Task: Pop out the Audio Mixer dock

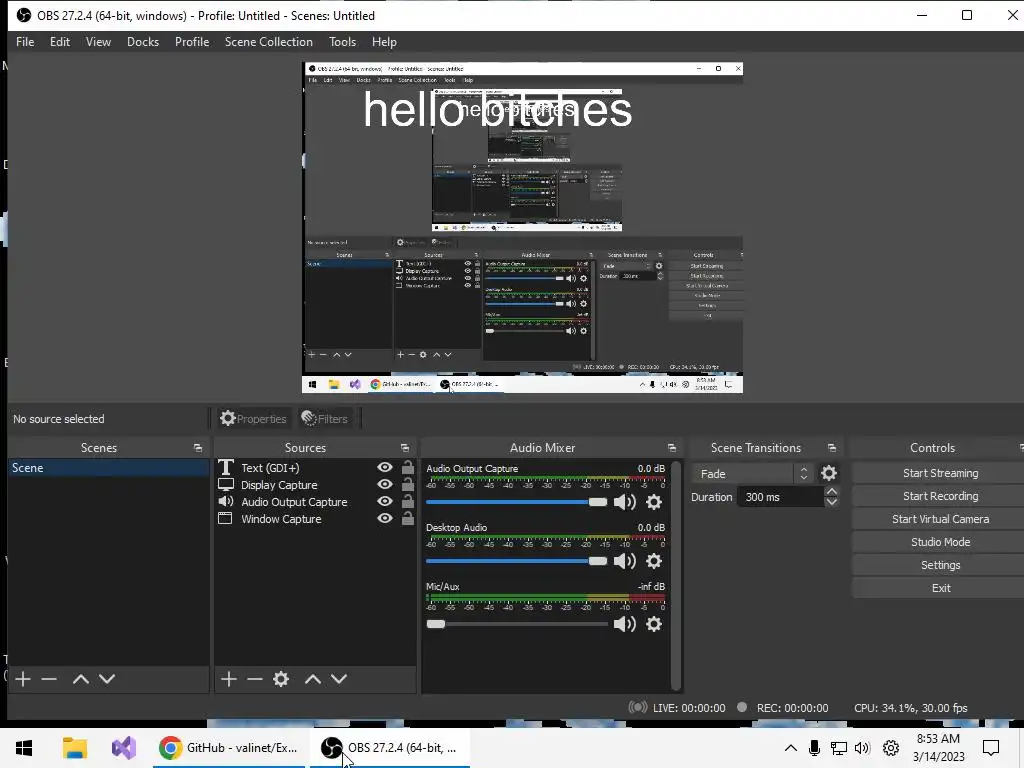Action: [x=672, y=448]
